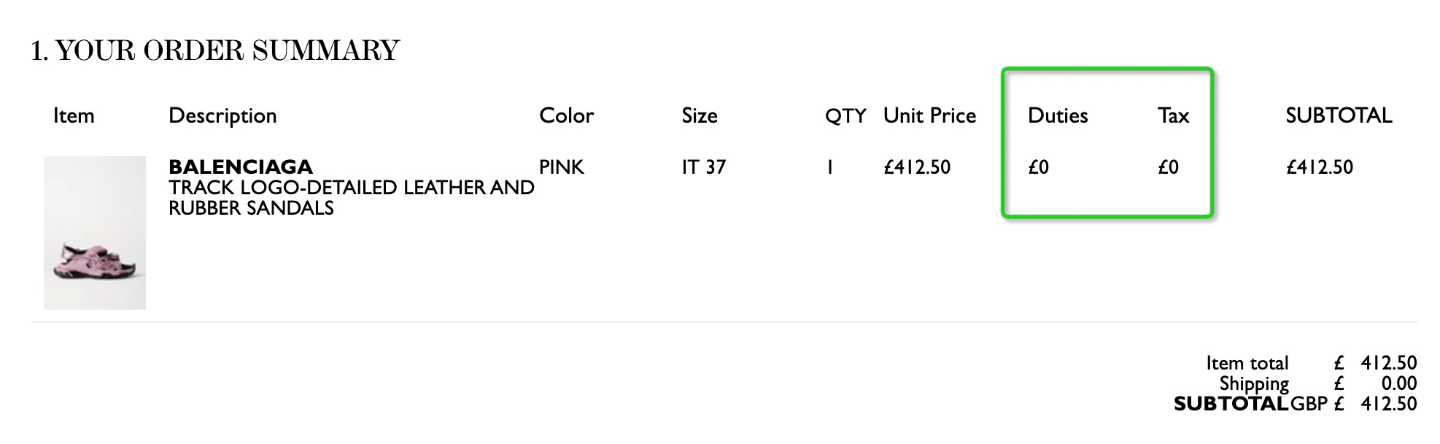Click the row subtotal £412.50 amount
Screen dimensions: 1440x444
coord(1319,168)
